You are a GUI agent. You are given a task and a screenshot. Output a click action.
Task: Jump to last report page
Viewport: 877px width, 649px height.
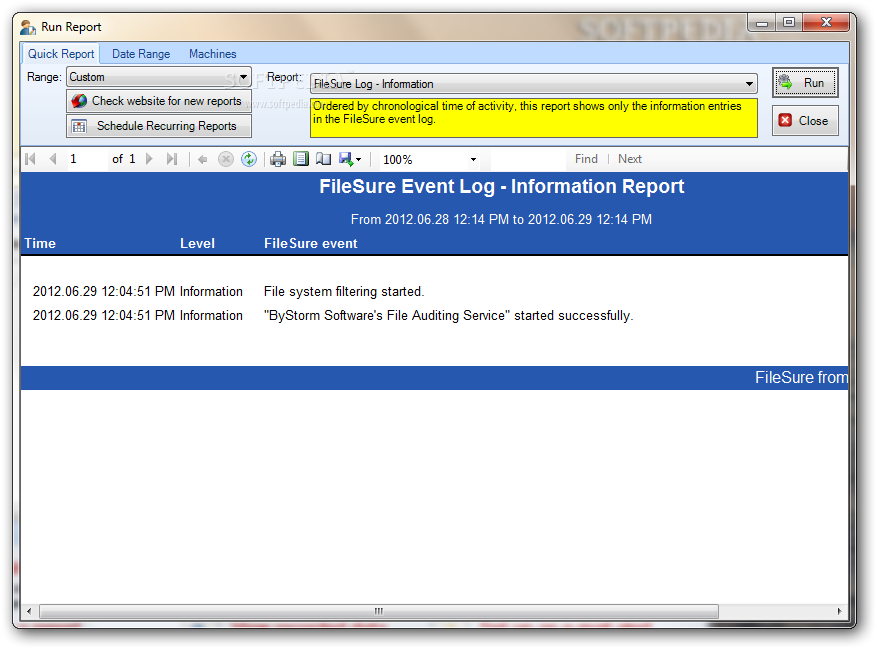pyautogui.click(x=172, y=159)
